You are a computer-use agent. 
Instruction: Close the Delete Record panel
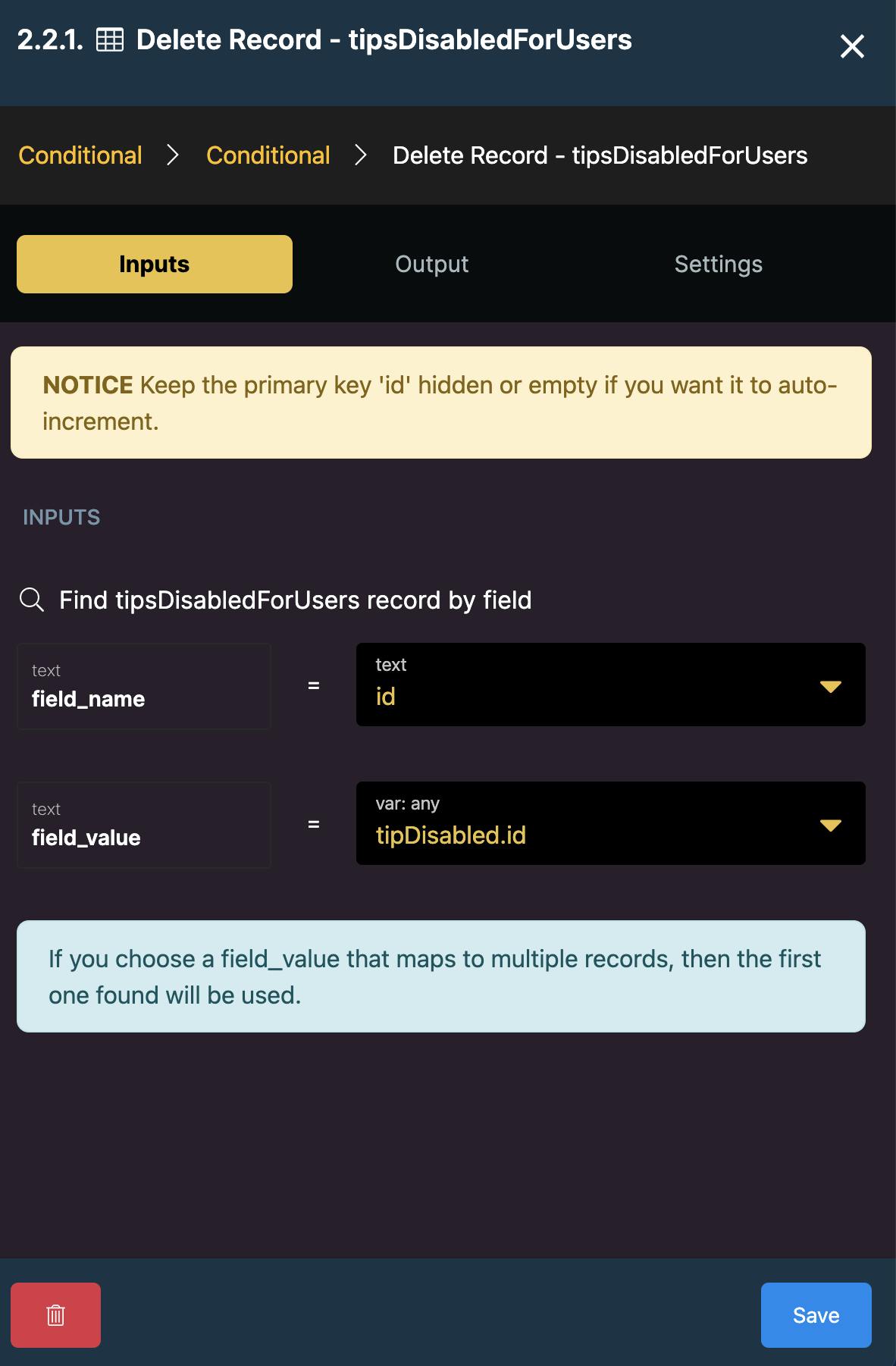(x=852, y=46)
